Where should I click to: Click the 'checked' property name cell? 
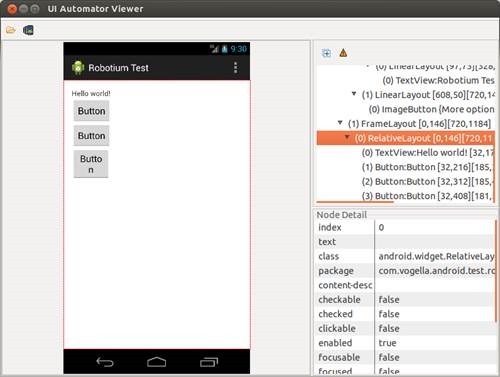(344, 314)
